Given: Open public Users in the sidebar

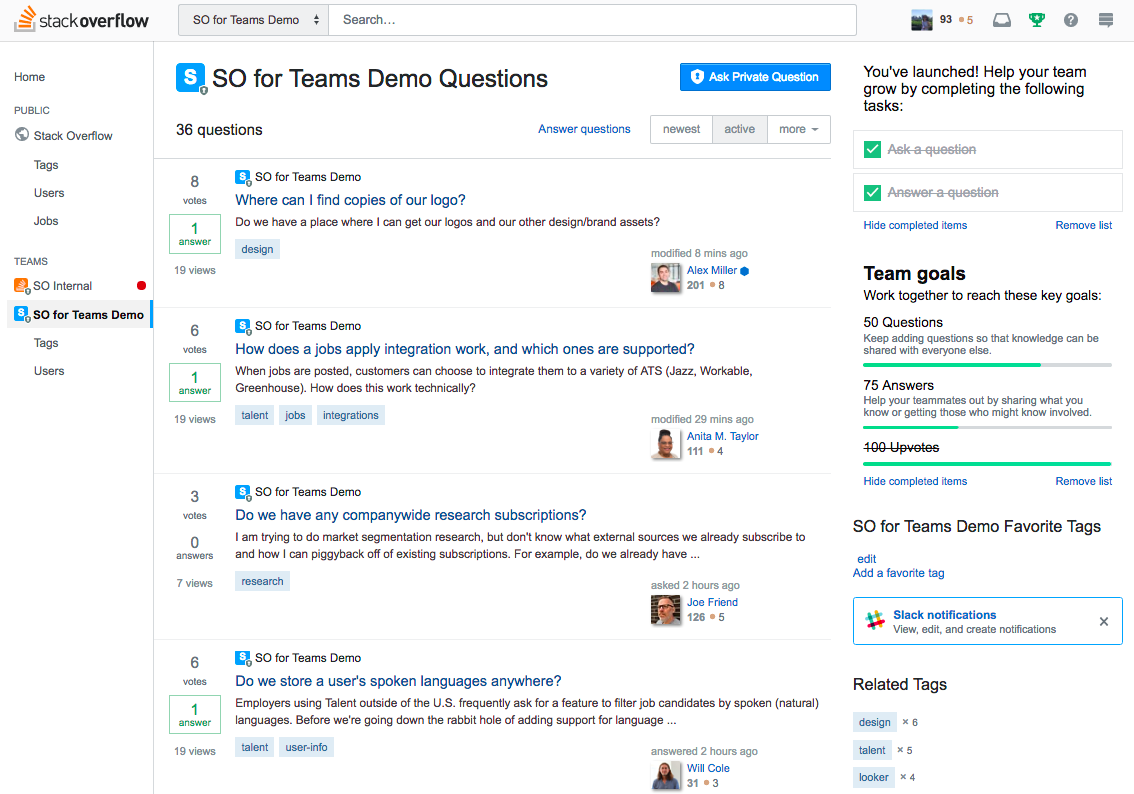Looking at the screenshot, I should (x=48, y=192).
